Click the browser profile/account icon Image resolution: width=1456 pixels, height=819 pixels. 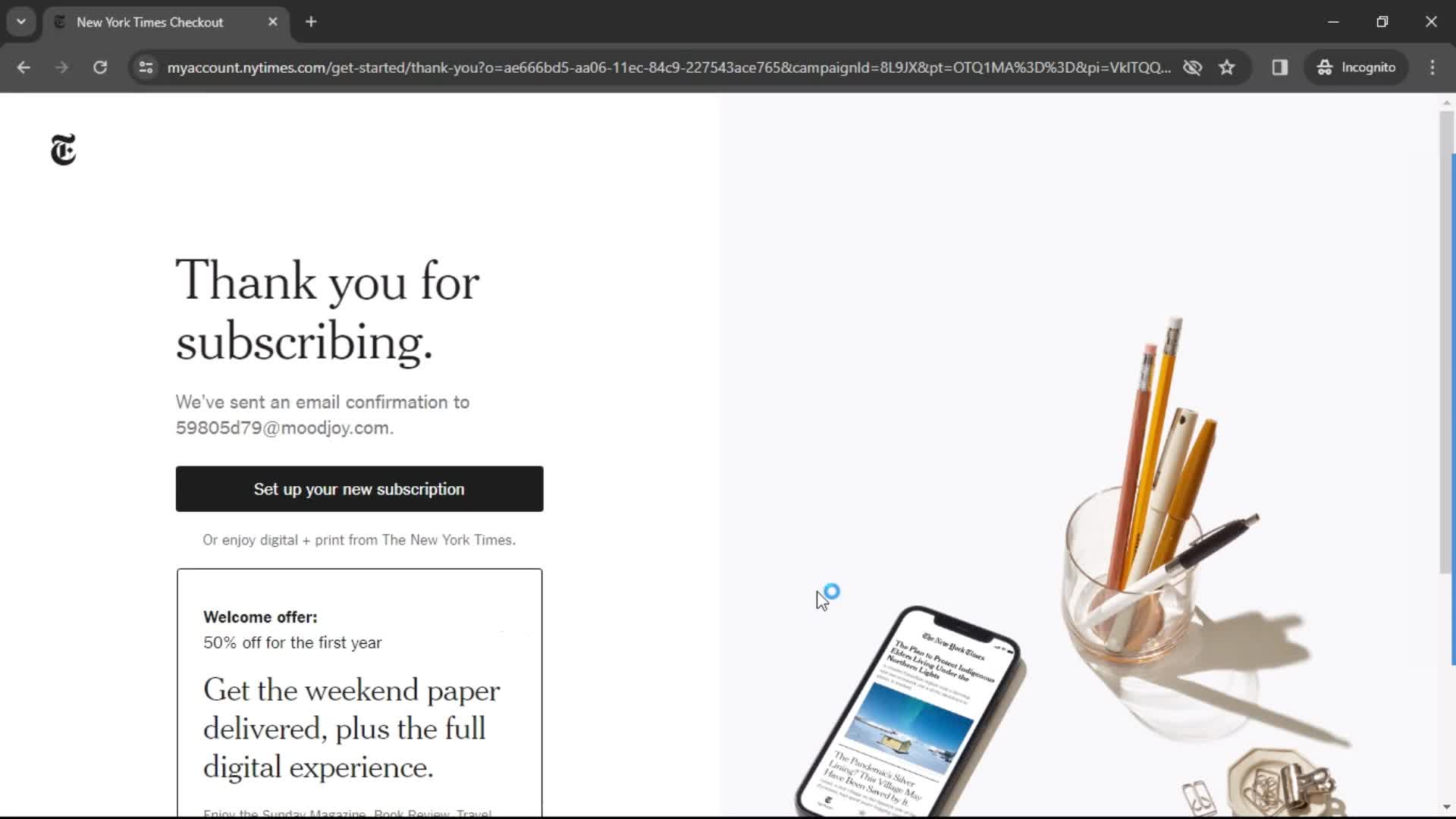tap(1358, 67)
